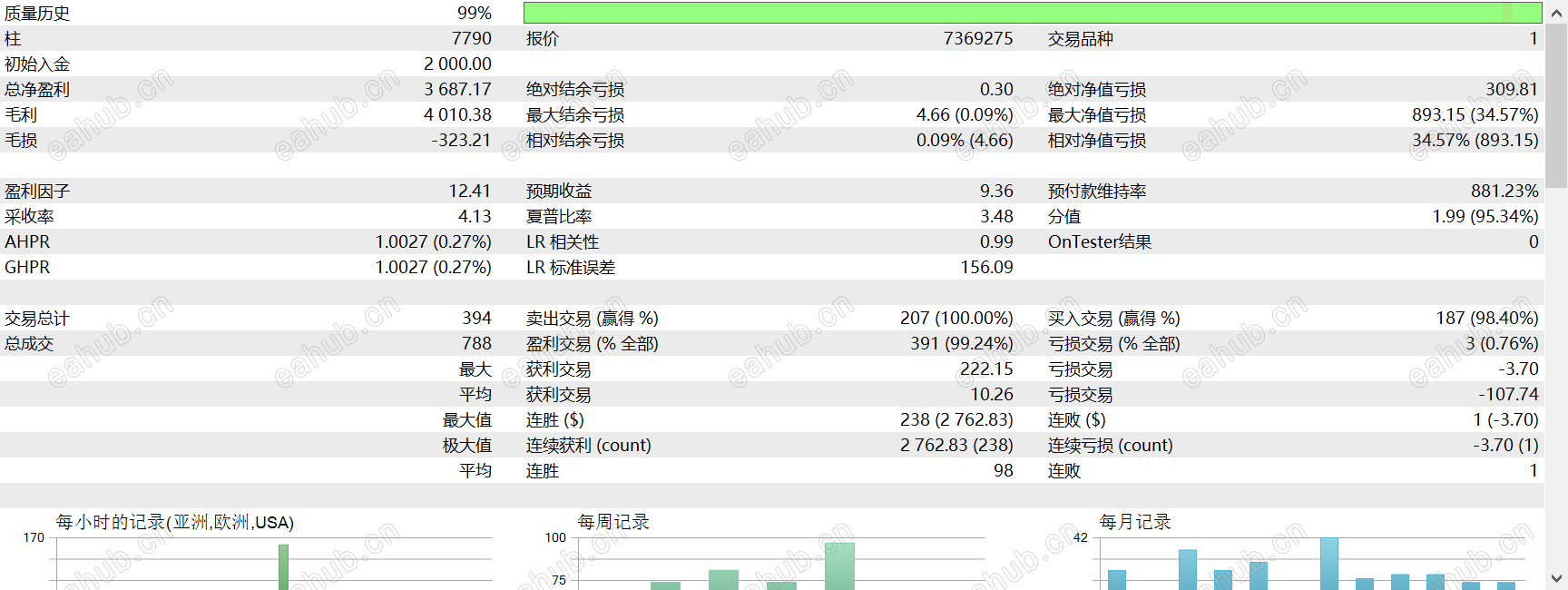Select gross profit value 4 010.38
Screen dimensions: 1568x590
point(457,114)
